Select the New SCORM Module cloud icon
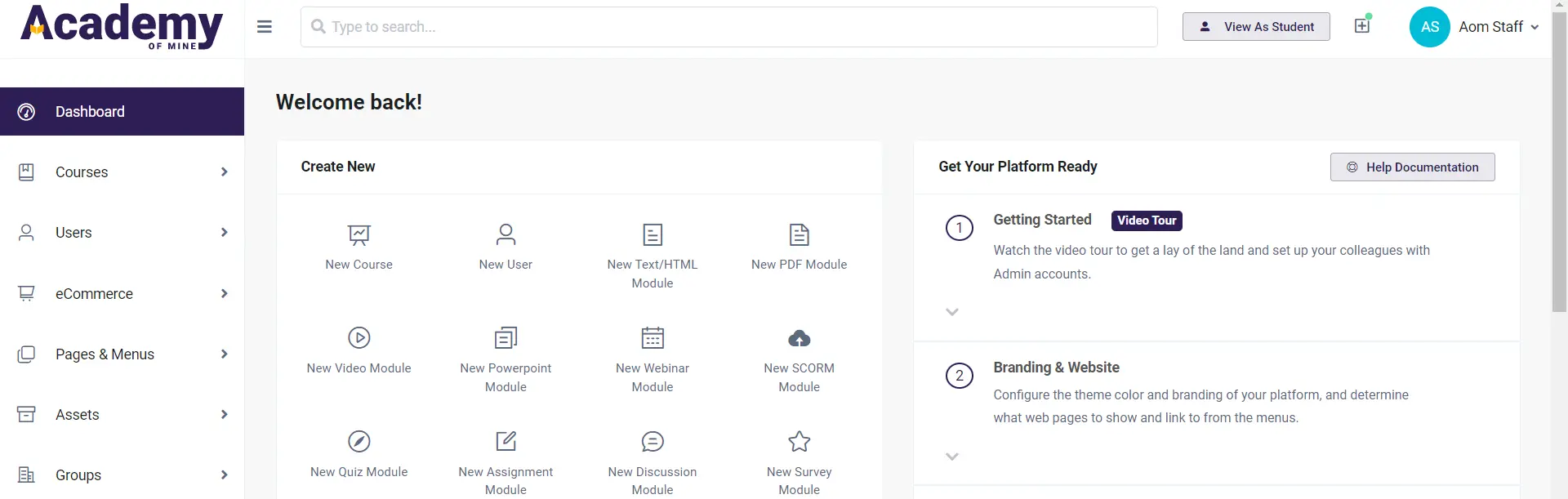 (x=799, y=338)
